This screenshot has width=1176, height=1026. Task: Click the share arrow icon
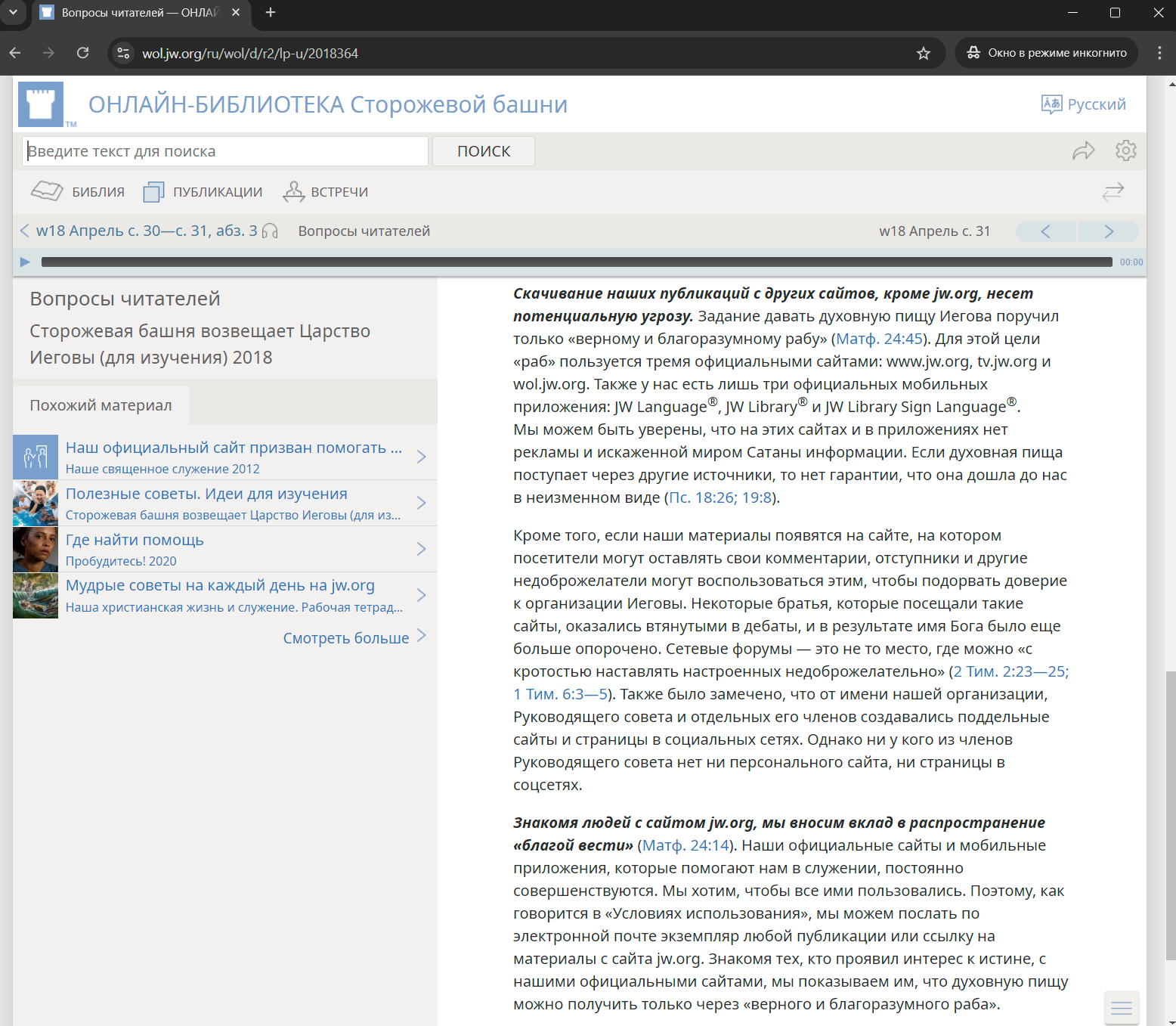pyautogui.click(x=1084, y=150)
